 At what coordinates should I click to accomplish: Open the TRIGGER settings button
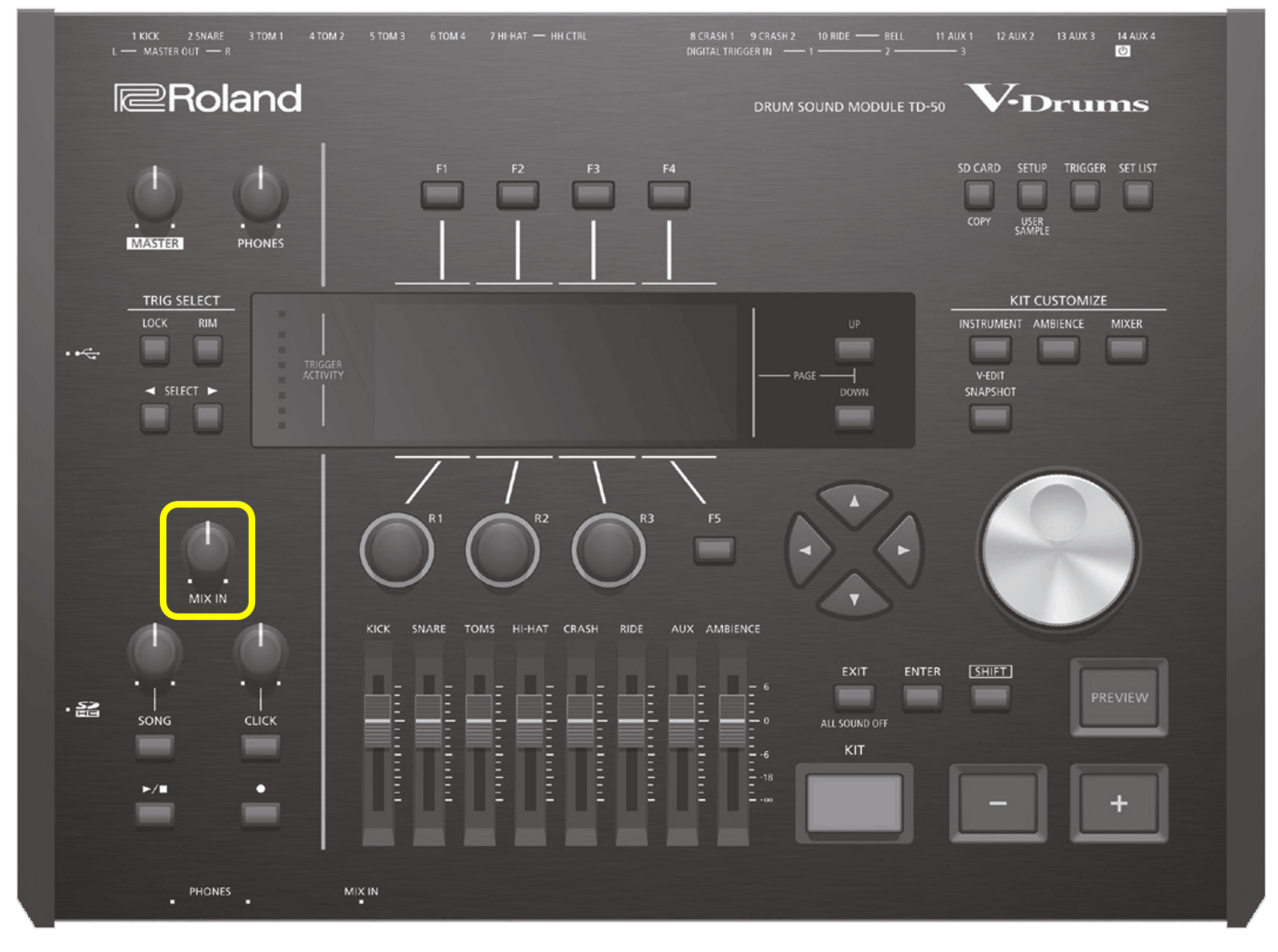1085,195
